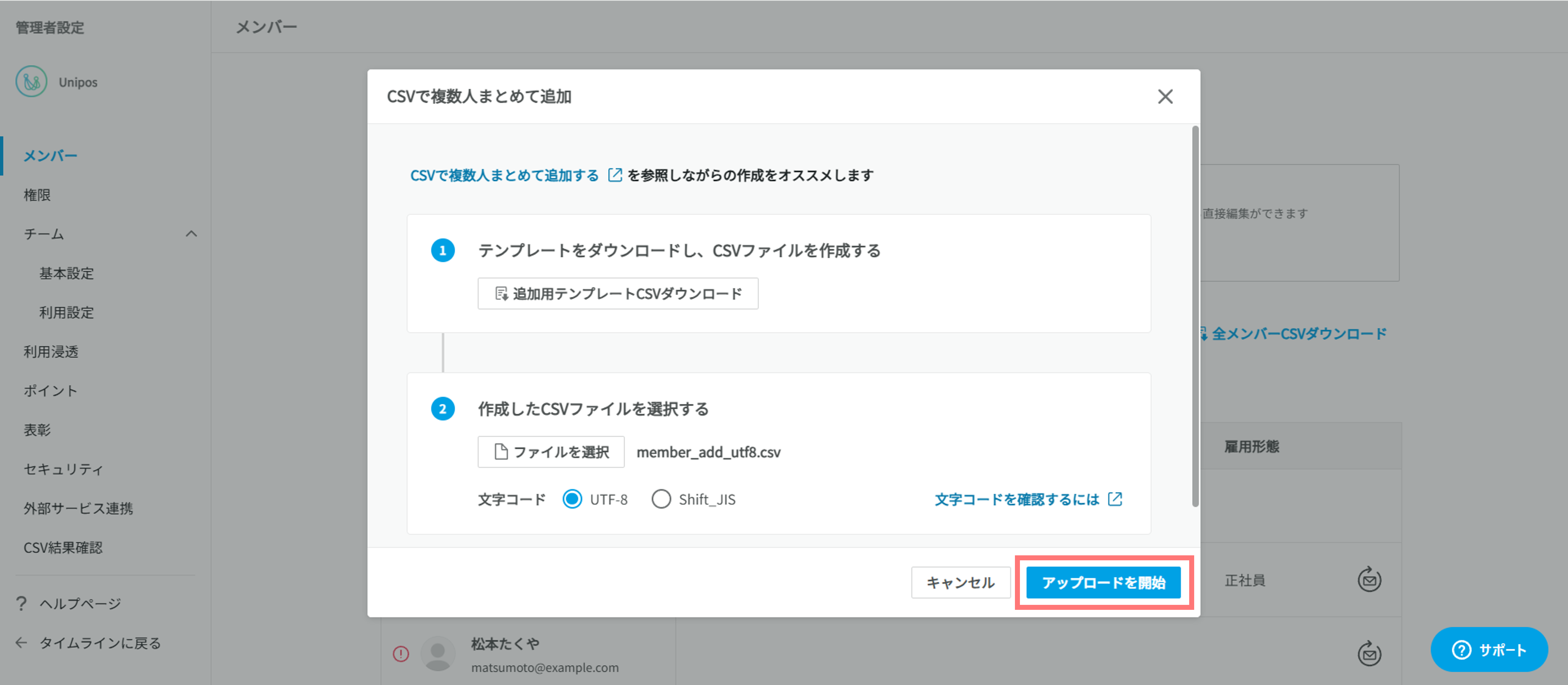
Task: Open the external link icon beside CSVで複数人まとめて追加する
Action: click(x=615, y=175)
